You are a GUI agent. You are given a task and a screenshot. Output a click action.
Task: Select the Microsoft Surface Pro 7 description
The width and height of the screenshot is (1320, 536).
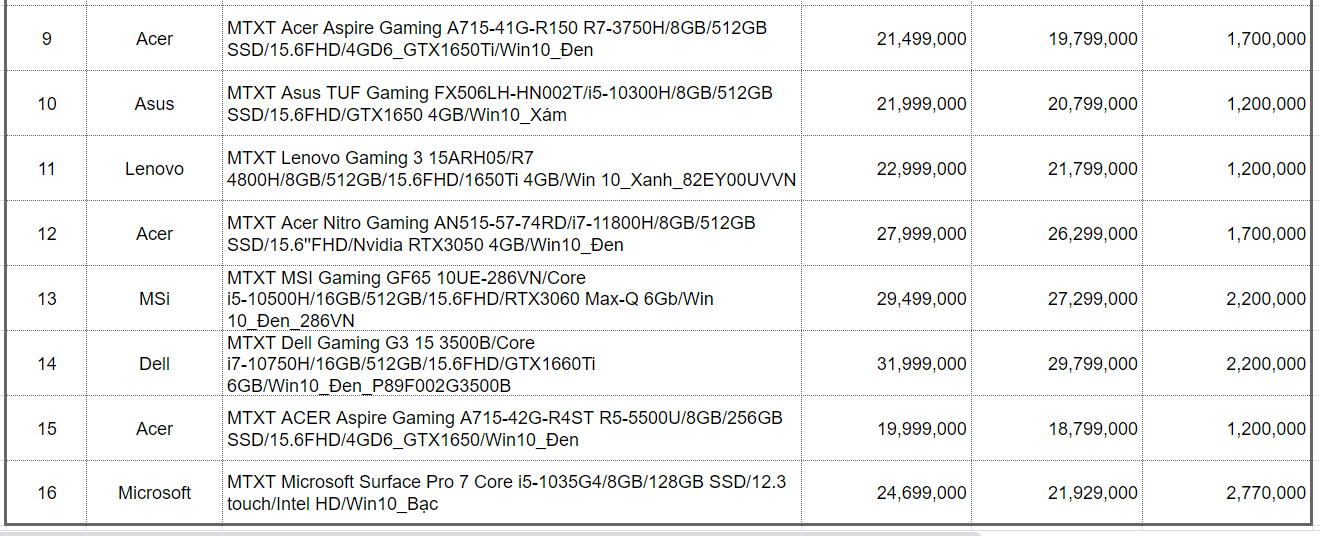pyautogui.click(x=511, y=492)
